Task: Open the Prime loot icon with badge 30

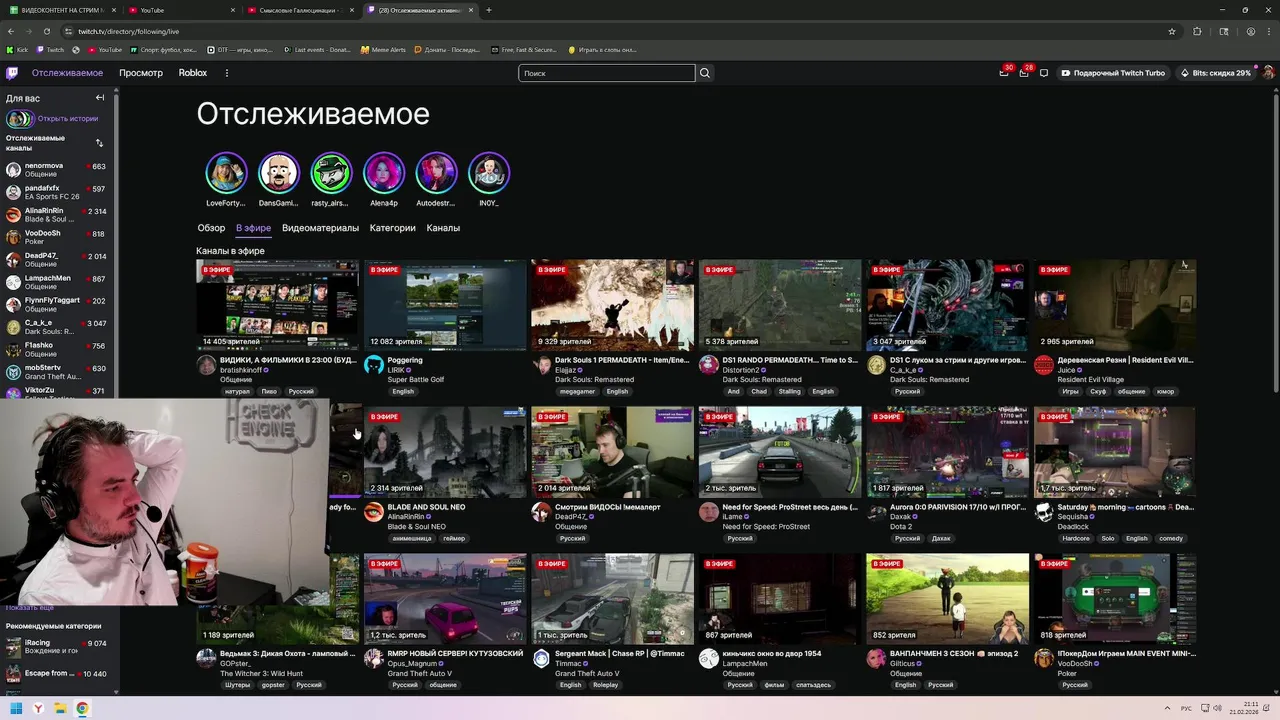Action: (x=1004, y=72)
